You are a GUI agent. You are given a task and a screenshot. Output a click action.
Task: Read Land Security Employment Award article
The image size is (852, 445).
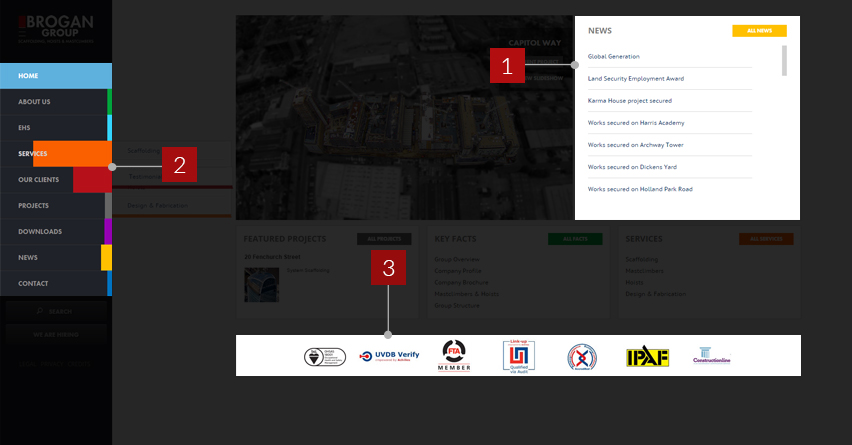click(x=635, y=78)
